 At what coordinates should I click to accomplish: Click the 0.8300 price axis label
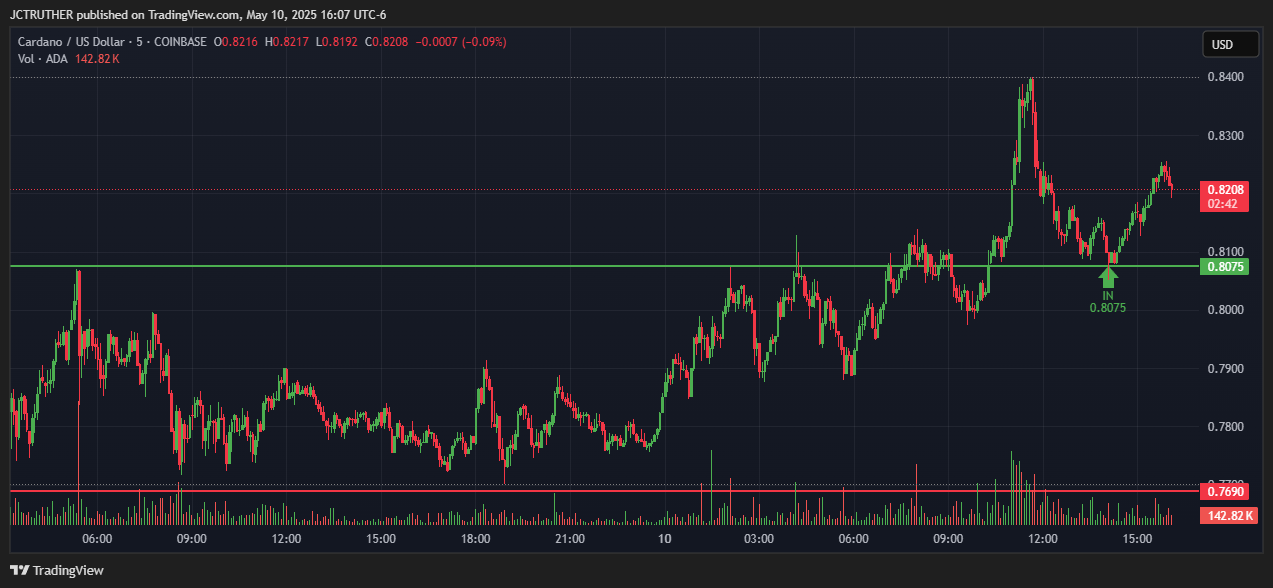point(1225,136)
